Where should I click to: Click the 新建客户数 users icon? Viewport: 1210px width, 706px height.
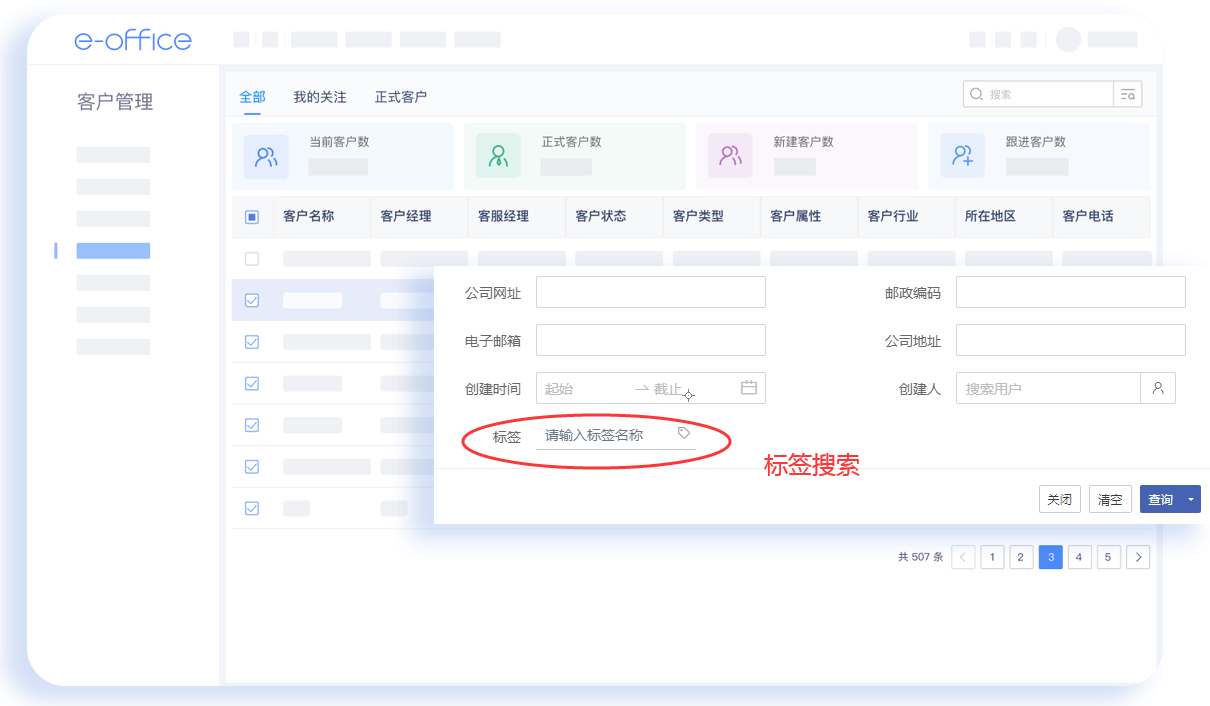pyautogui.click(x=730, y=157)
